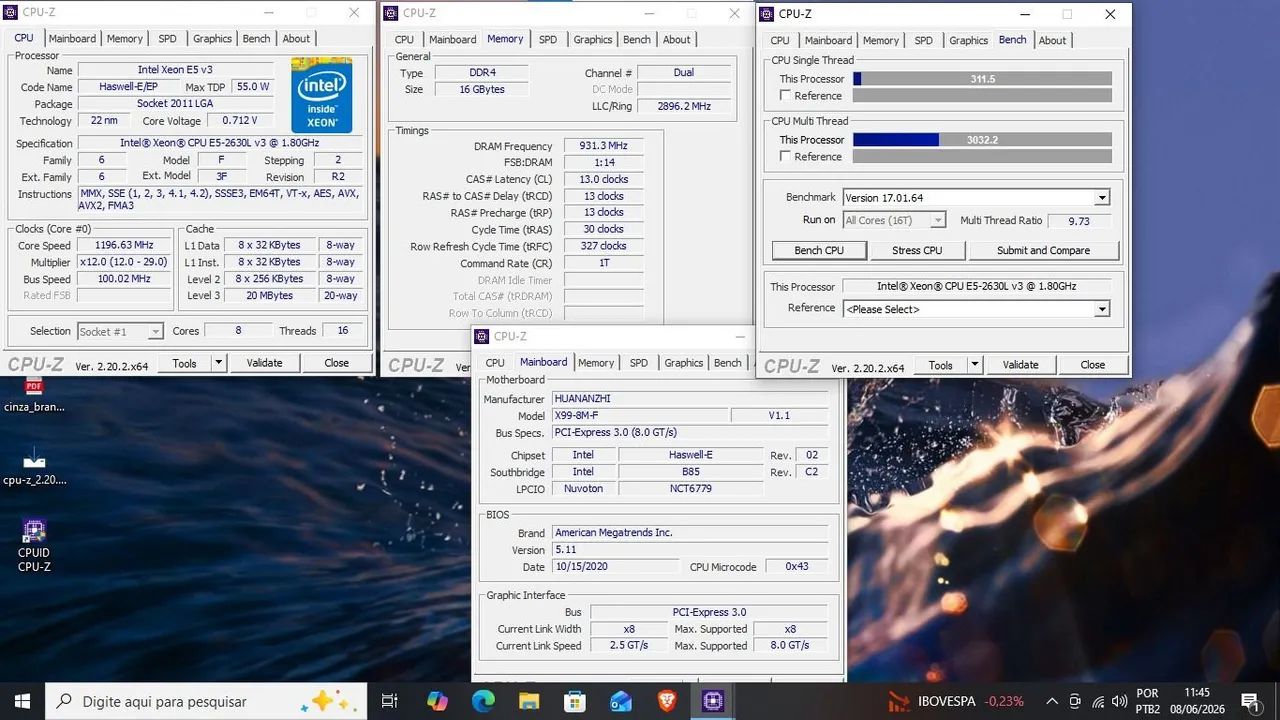Open the notification center icon
This screenshot has width=1280, height=720.
coord(1250,701)
